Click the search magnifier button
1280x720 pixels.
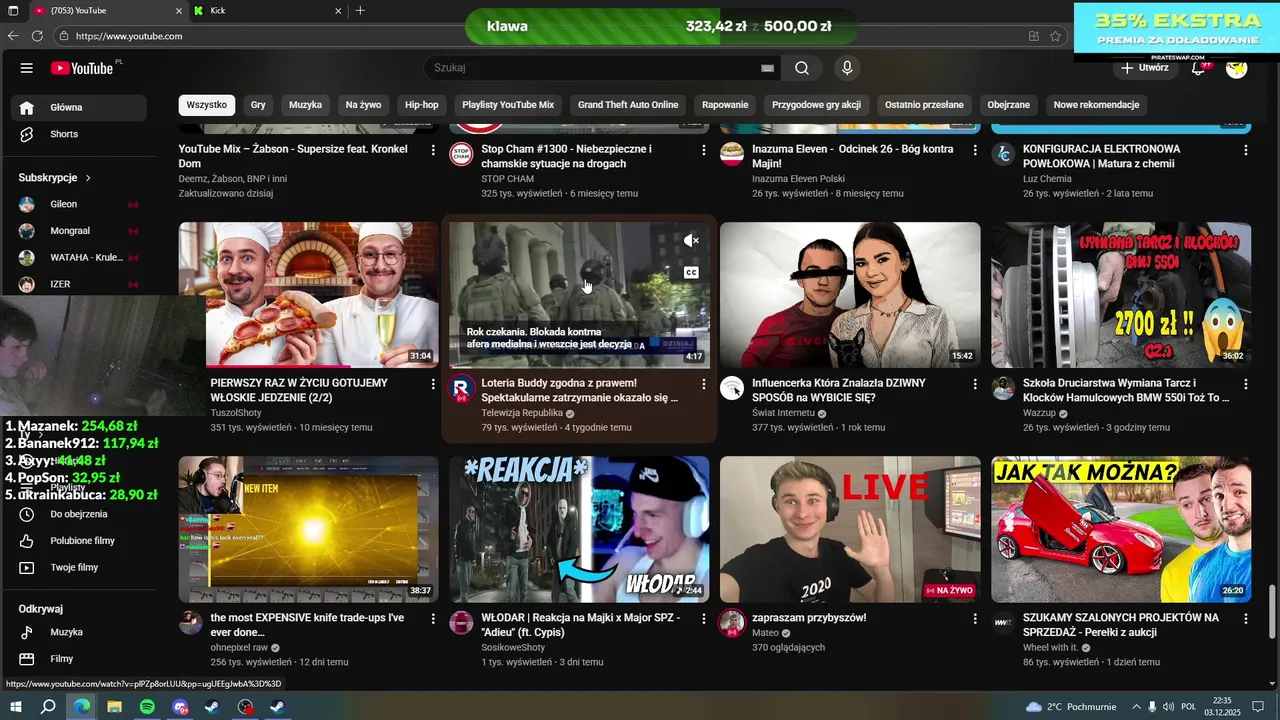pos(802,68)
